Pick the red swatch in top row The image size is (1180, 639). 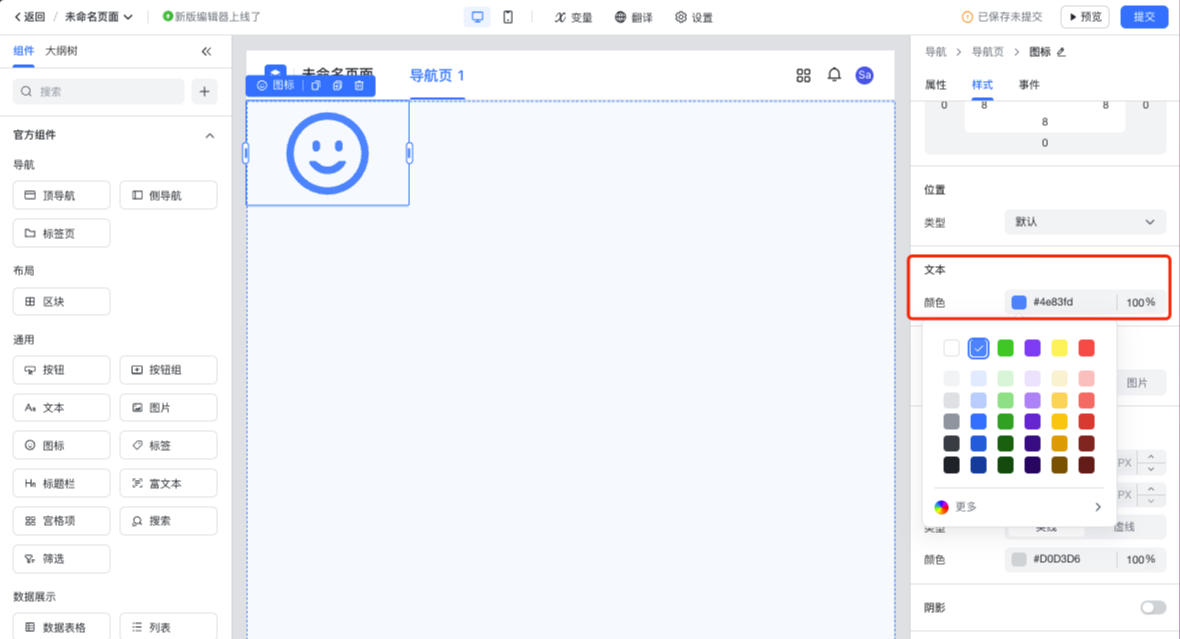pos(1086,348)
